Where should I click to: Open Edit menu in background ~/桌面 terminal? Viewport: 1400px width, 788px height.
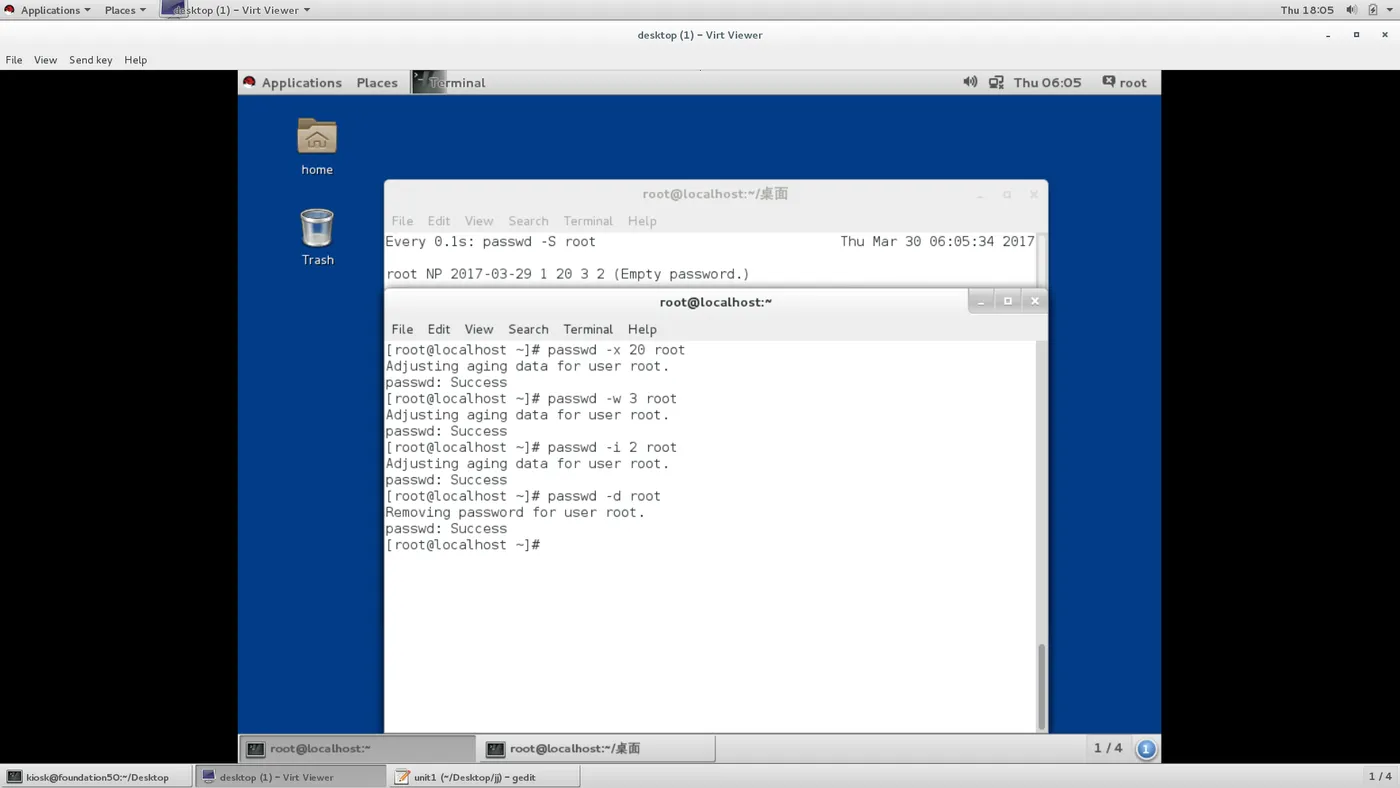coord(439,221)
